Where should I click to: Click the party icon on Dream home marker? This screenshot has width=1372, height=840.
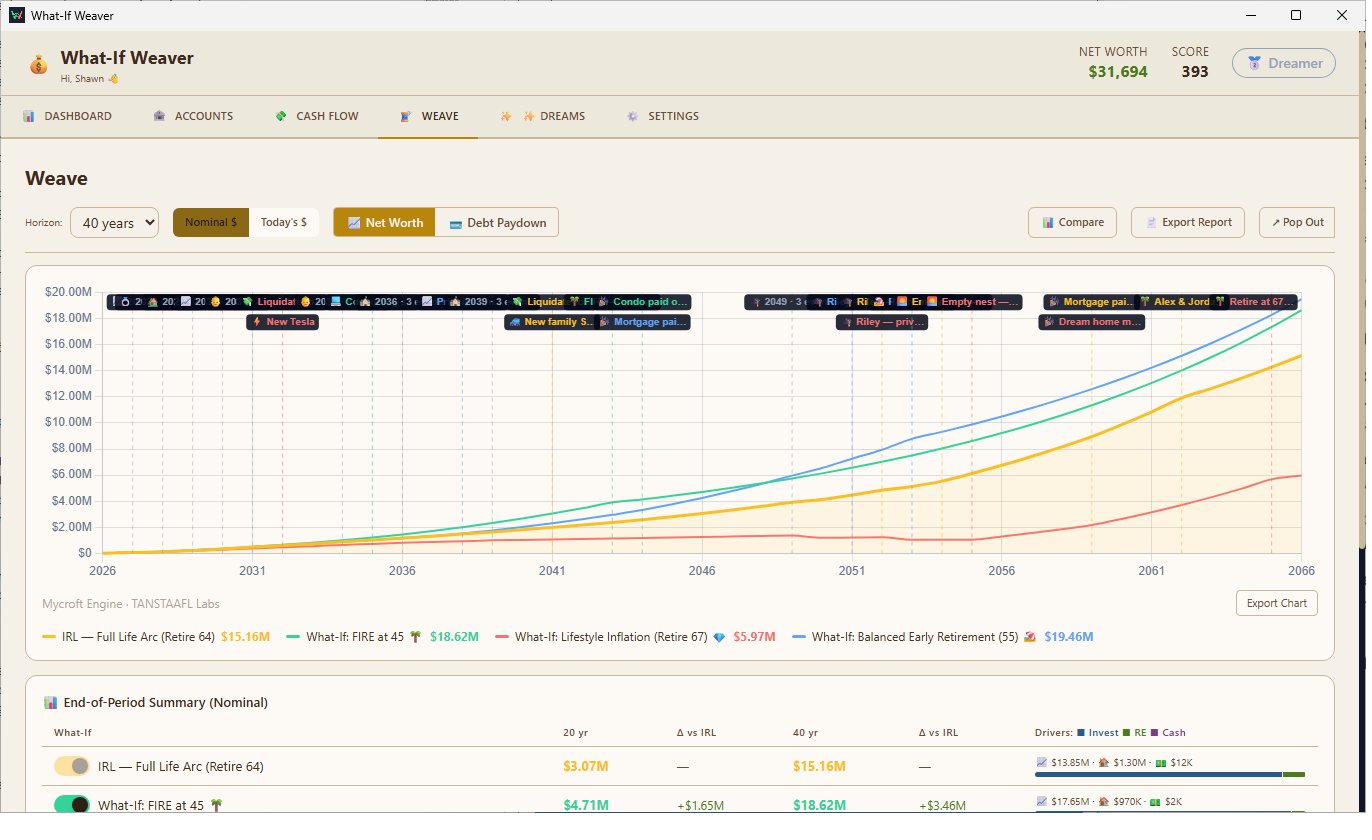(x=1049, y=322)
